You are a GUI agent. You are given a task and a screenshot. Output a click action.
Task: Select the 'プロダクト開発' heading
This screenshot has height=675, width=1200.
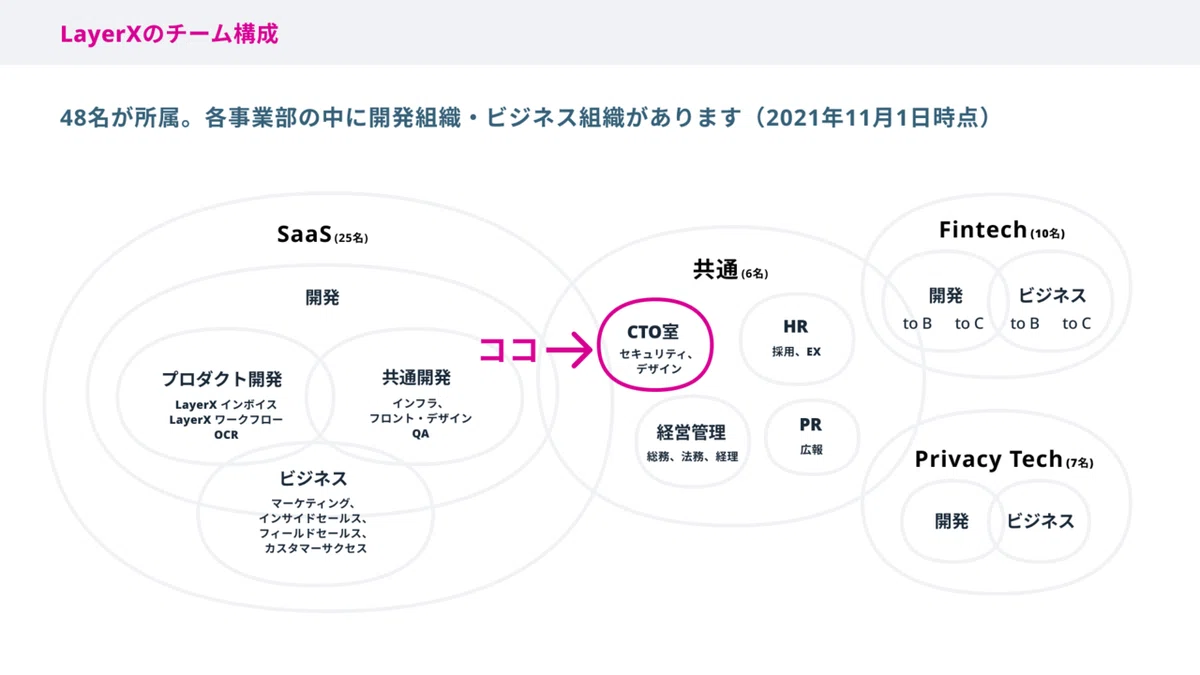(x=222, y=379)
